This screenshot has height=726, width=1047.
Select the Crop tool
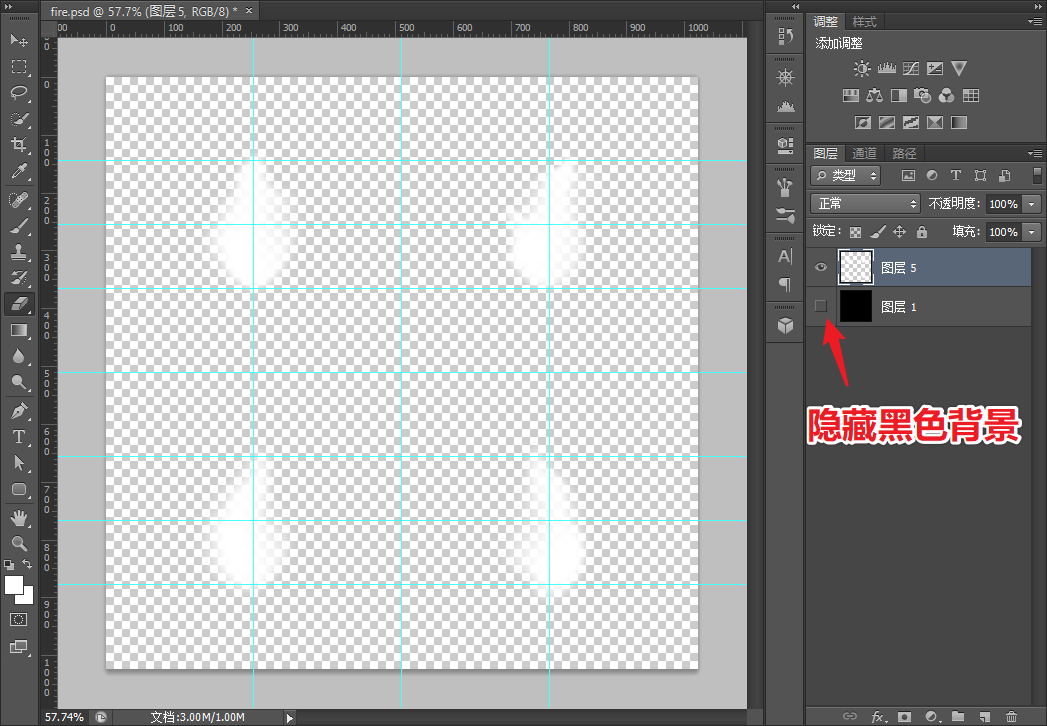(x=19, y=145)
